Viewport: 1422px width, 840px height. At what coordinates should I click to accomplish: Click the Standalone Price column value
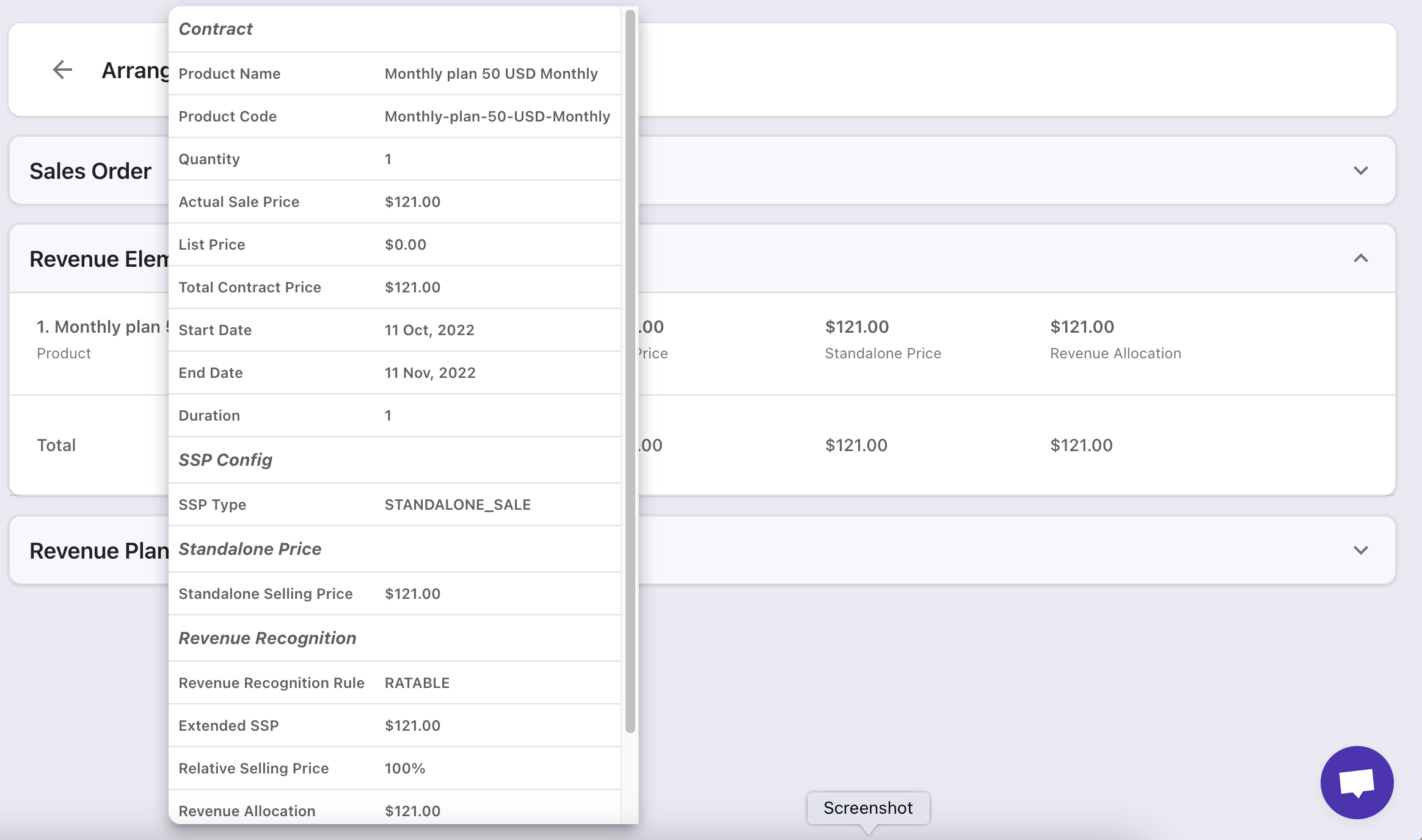pyautogui.click(x=856, y=327)
